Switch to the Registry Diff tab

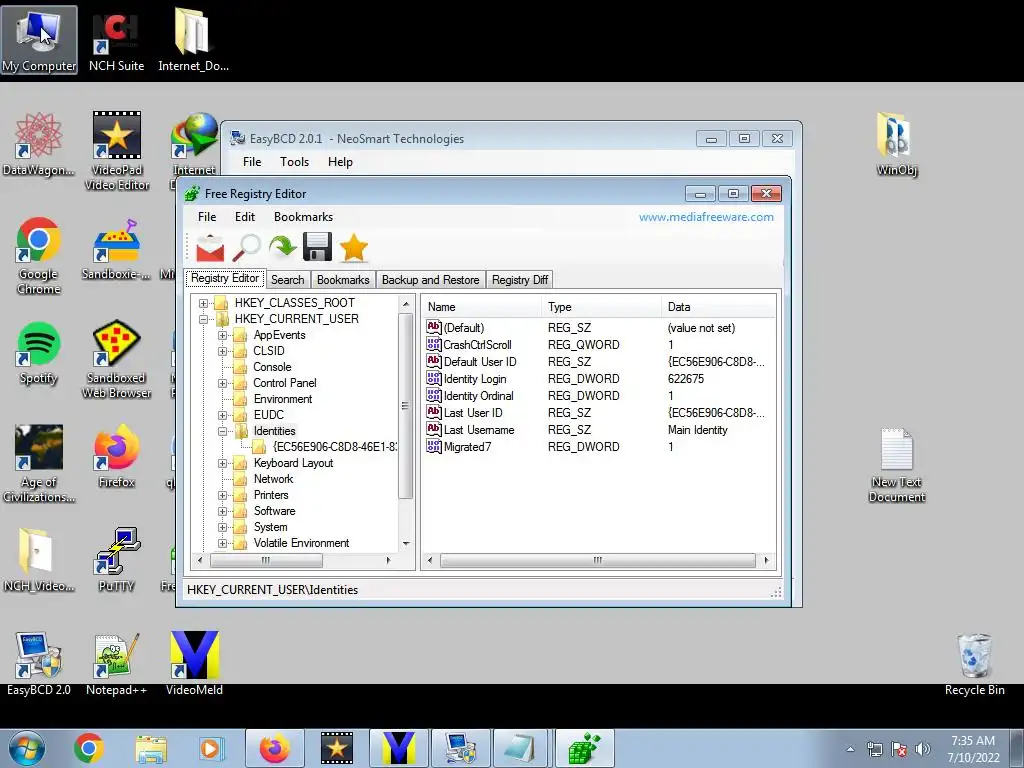click(x=520, y=280)
